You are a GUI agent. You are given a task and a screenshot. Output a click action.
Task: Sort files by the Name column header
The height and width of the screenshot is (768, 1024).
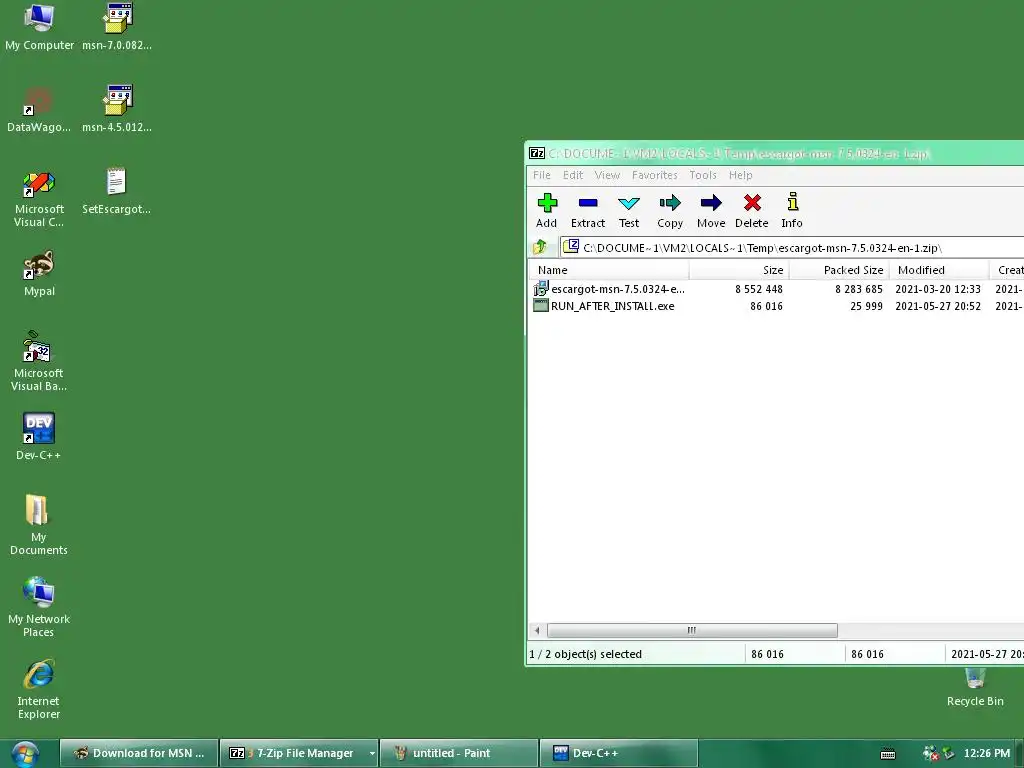tap(609, 270)
